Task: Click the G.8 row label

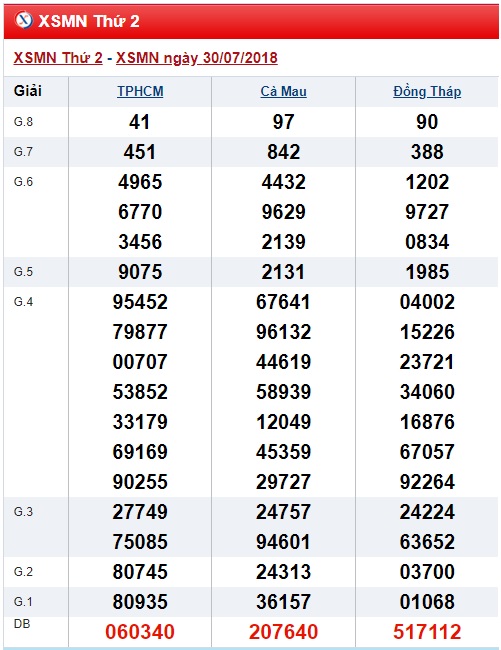Action: 23,122
